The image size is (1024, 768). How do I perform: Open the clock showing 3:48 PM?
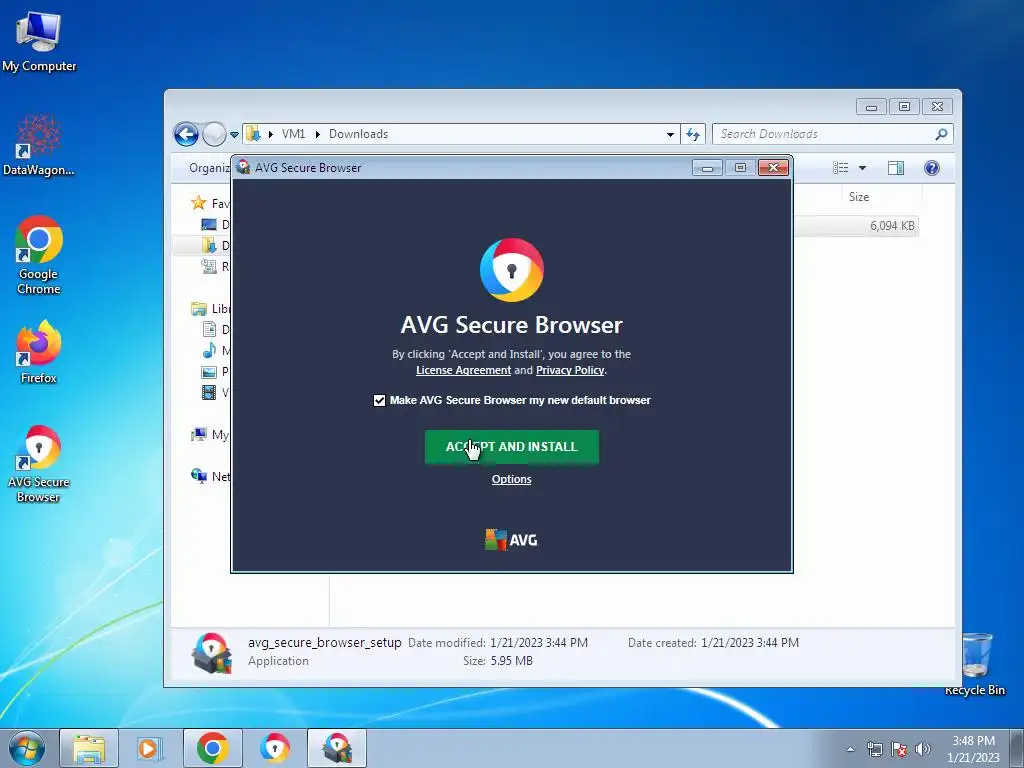click(x=973, y=749)
